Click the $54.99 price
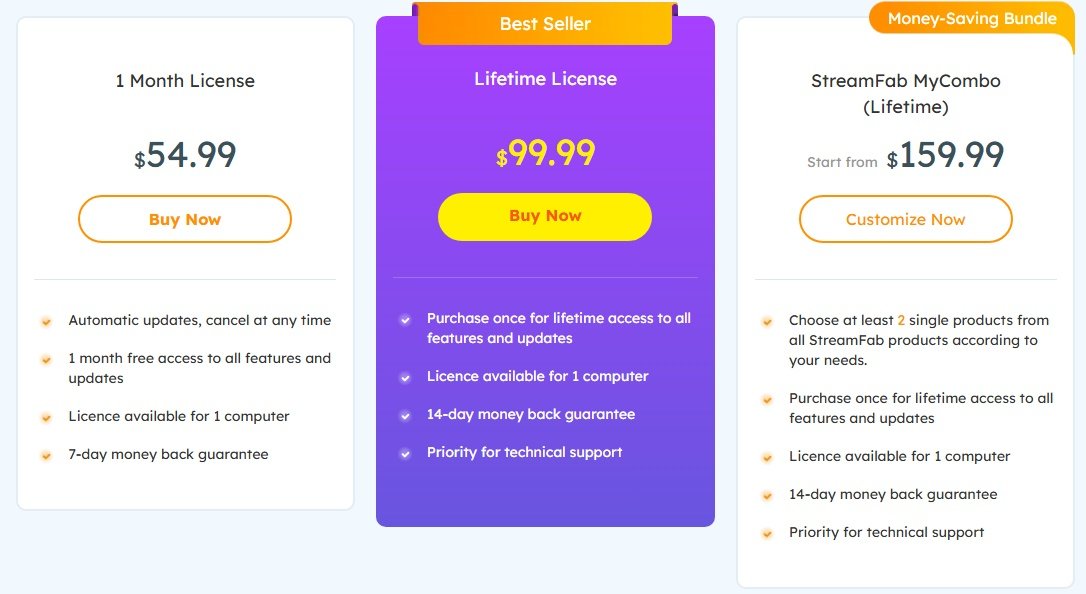The height and width of the screenshot is (594, 1086). 185,155
